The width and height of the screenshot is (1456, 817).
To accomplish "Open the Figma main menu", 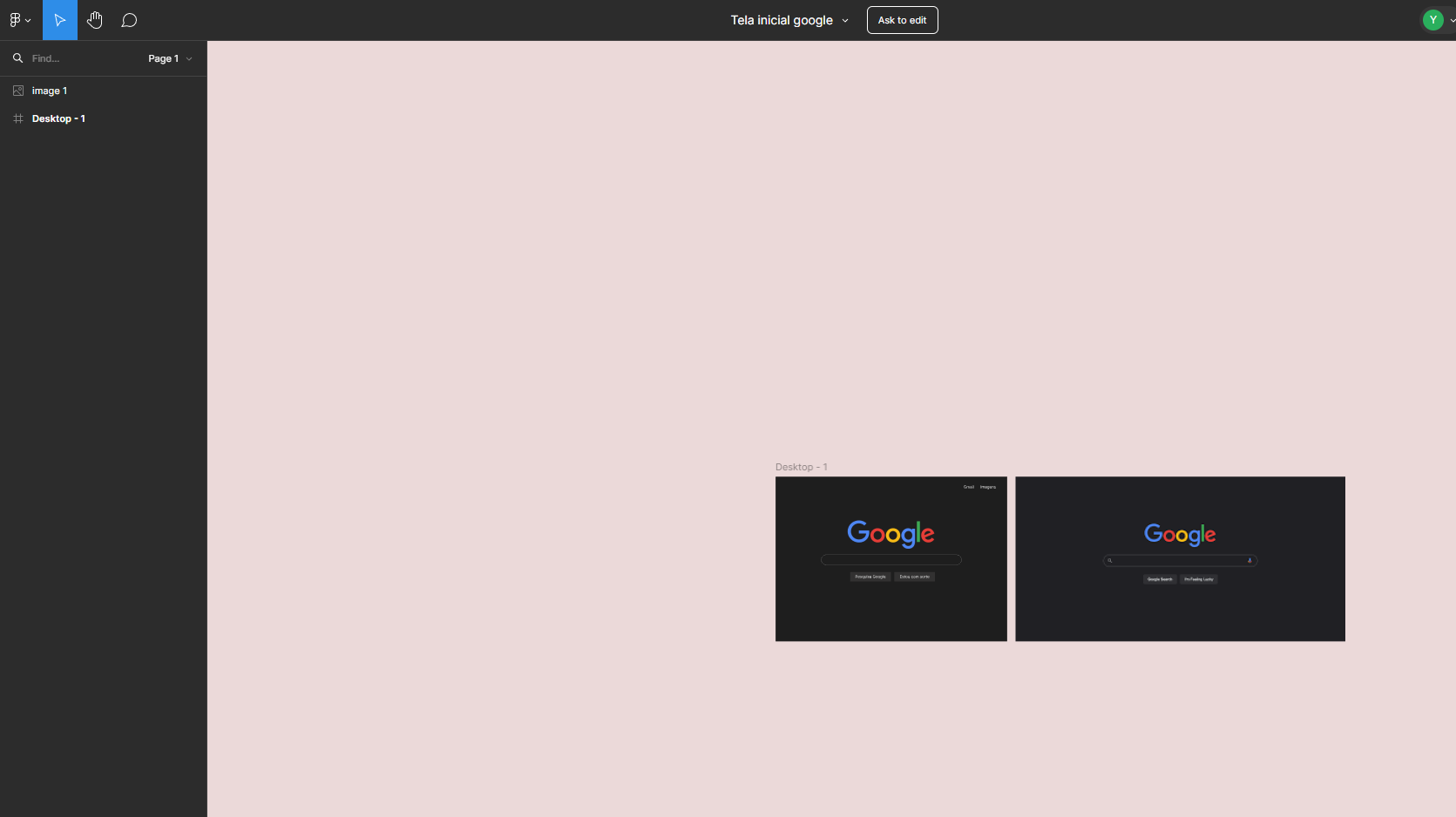I will (20, 20).
